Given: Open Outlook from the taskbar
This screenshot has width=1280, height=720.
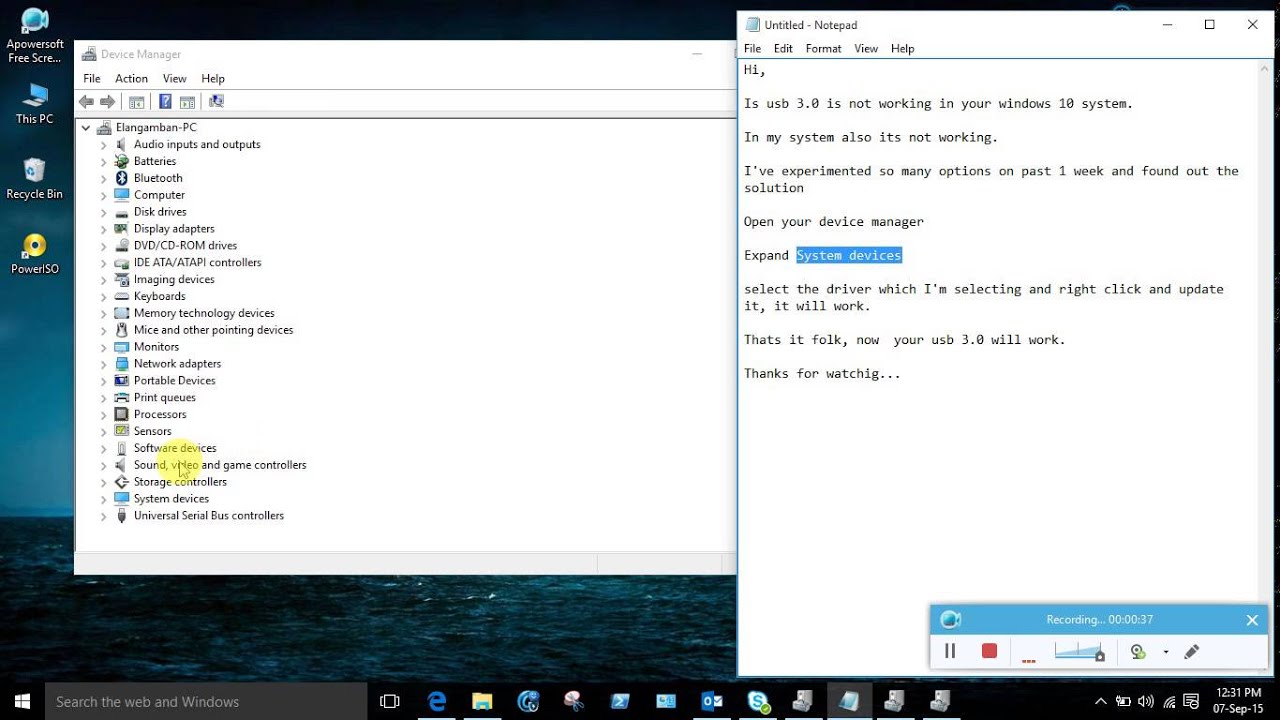Looking at the screenshot, I should tap(712, 702).
